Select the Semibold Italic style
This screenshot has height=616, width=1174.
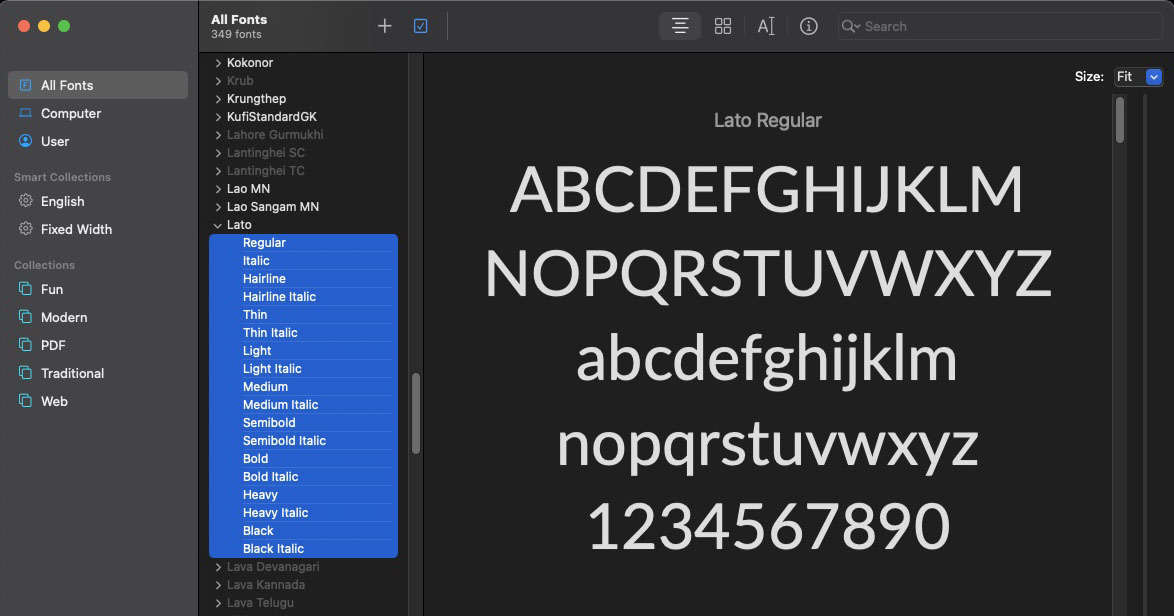[x=303, y=440]
